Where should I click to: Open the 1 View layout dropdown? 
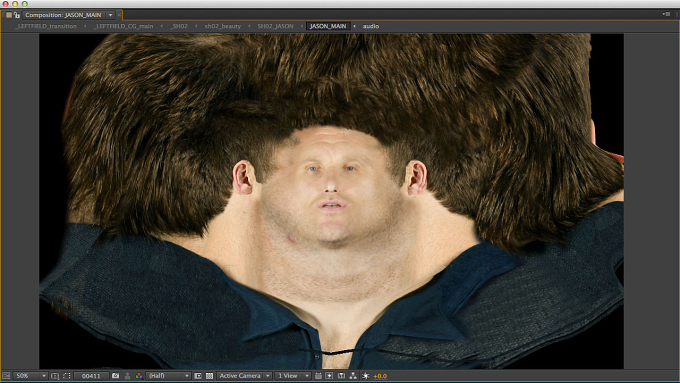click(293, 376)
